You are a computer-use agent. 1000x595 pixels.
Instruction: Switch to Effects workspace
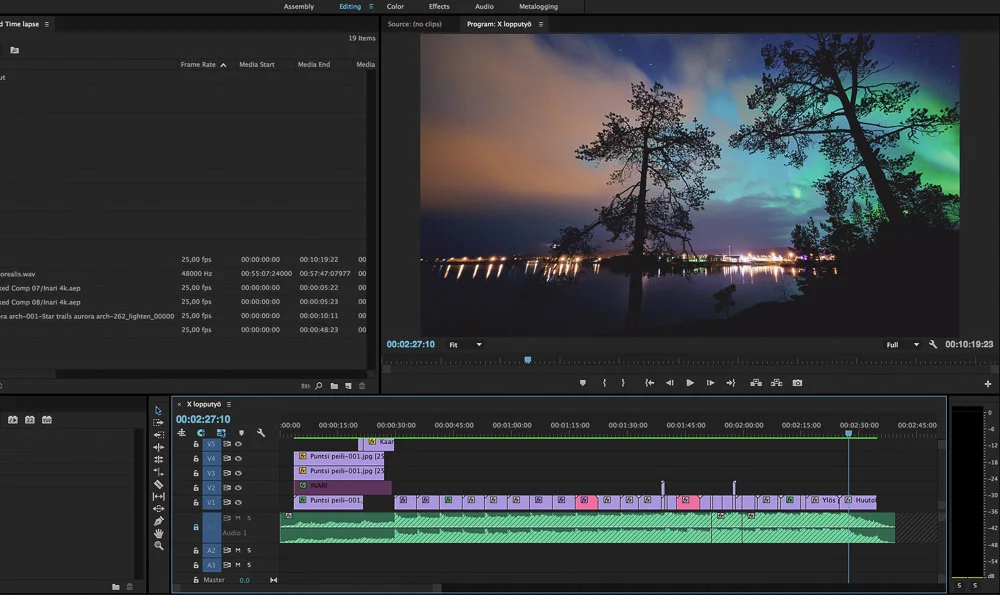439,6
